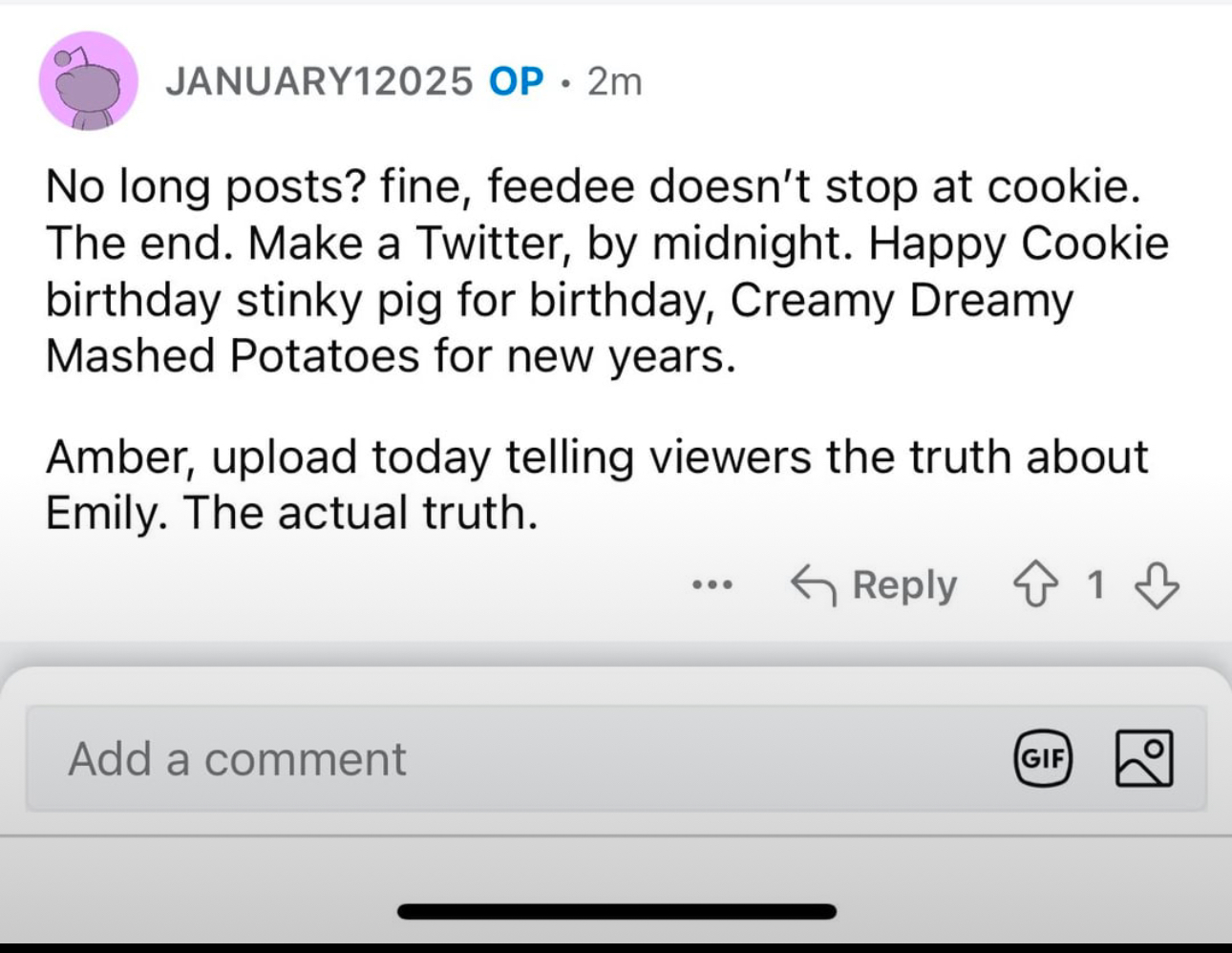Image resolution: width=1232 pixels, height=953 pixels.
Task: Select the paragraph starting 'No long posts?'
Action: 607,271
